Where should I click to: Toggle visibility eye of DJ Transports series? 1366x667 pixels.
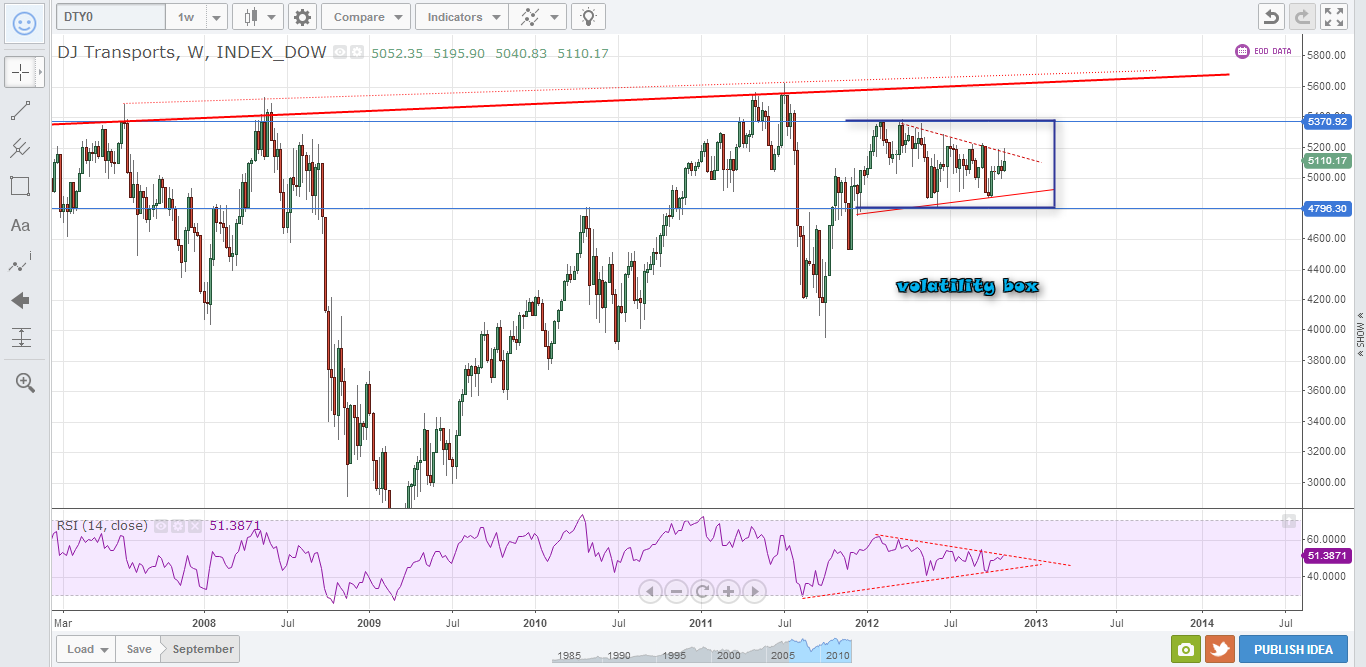click(x=339, y=53)
